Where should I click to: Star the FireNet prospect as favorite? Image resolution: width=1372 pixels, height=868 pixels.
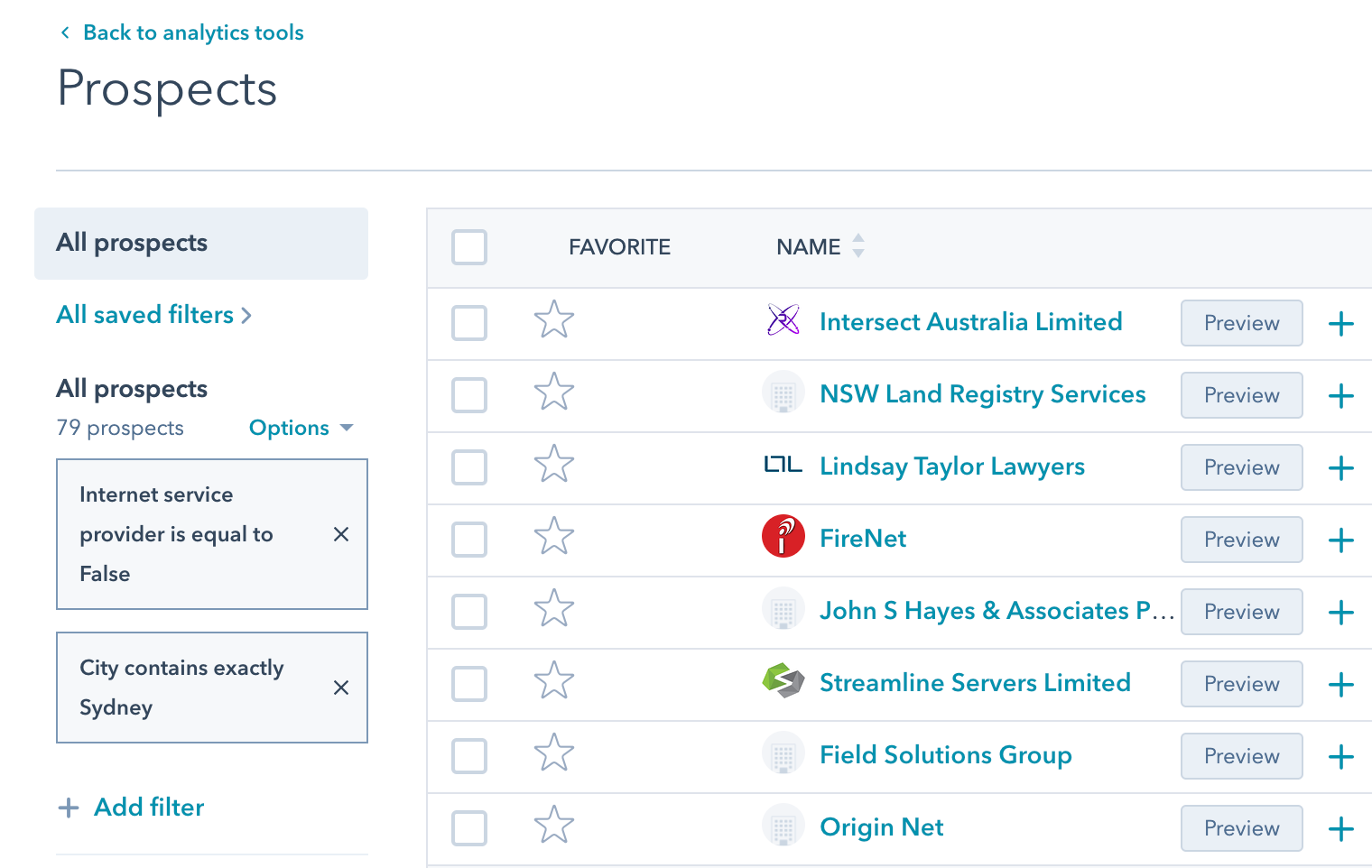point(553,537)
